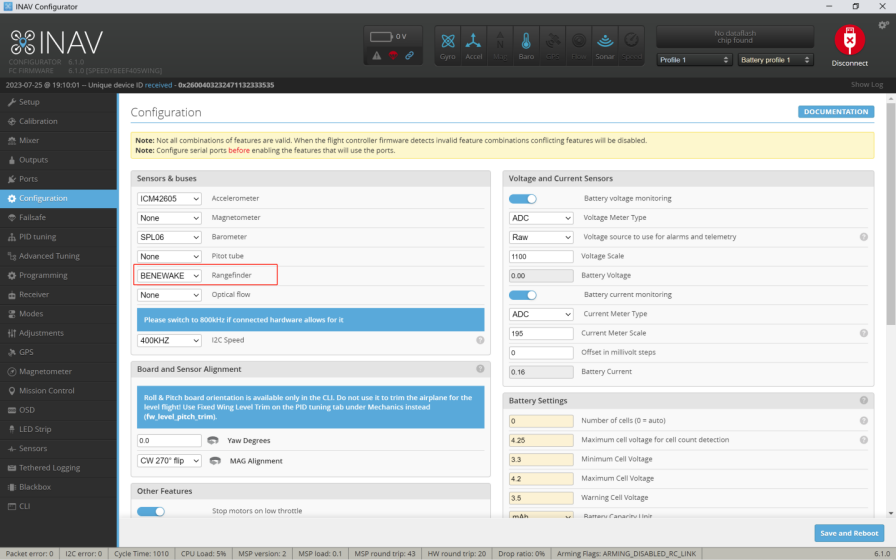Viewport: 896px width, 560px height.
Task: Open help for Current Meter Scale
Action: pyautogui.click(x=864, y=333)
